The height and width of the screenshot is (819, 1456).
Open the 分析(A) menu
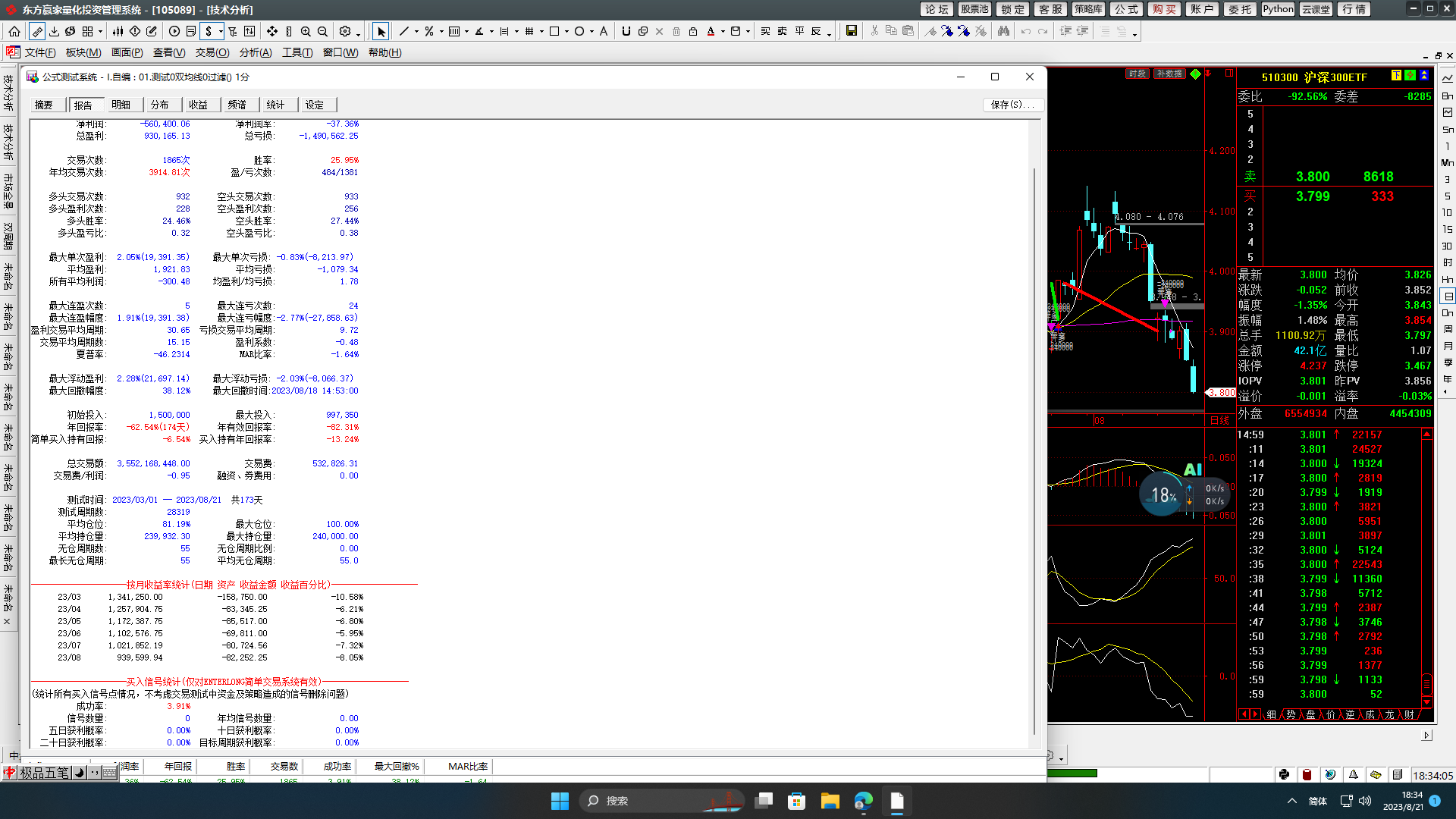pos(255,52)
